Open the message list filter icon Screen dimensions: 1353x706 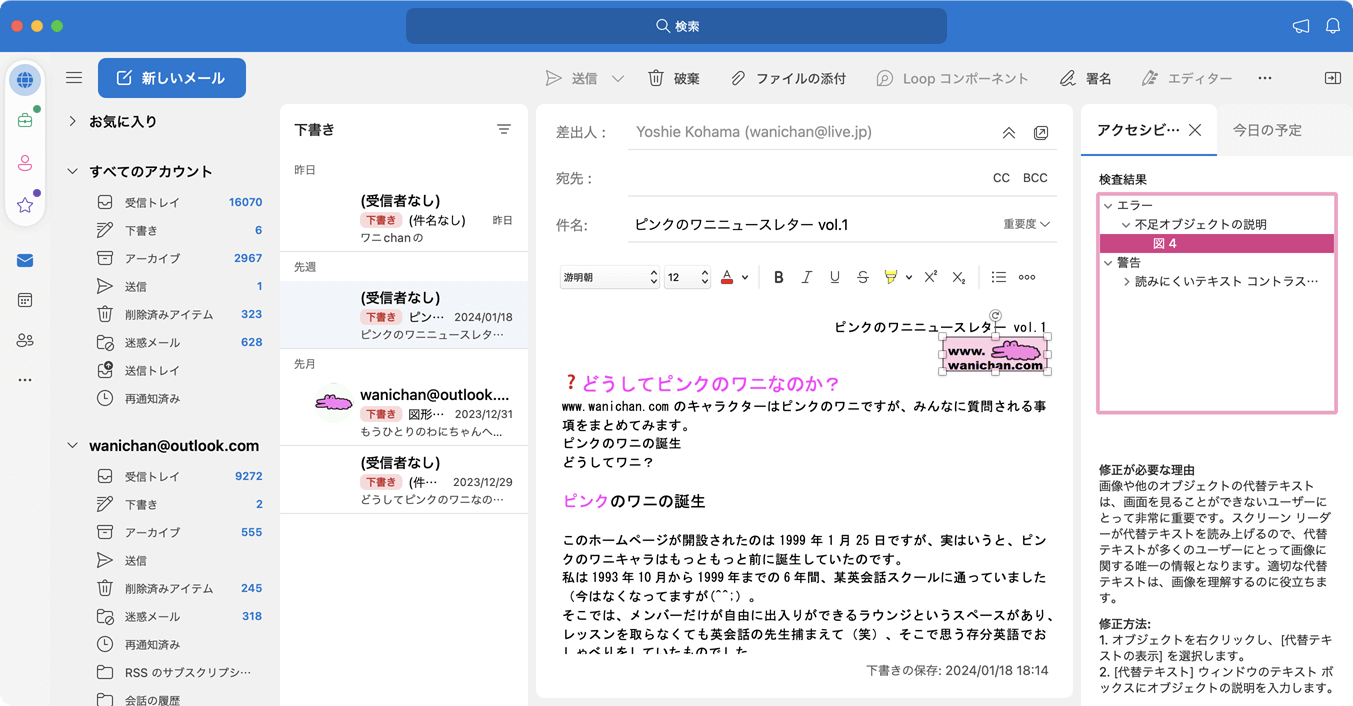pos(504,129)
